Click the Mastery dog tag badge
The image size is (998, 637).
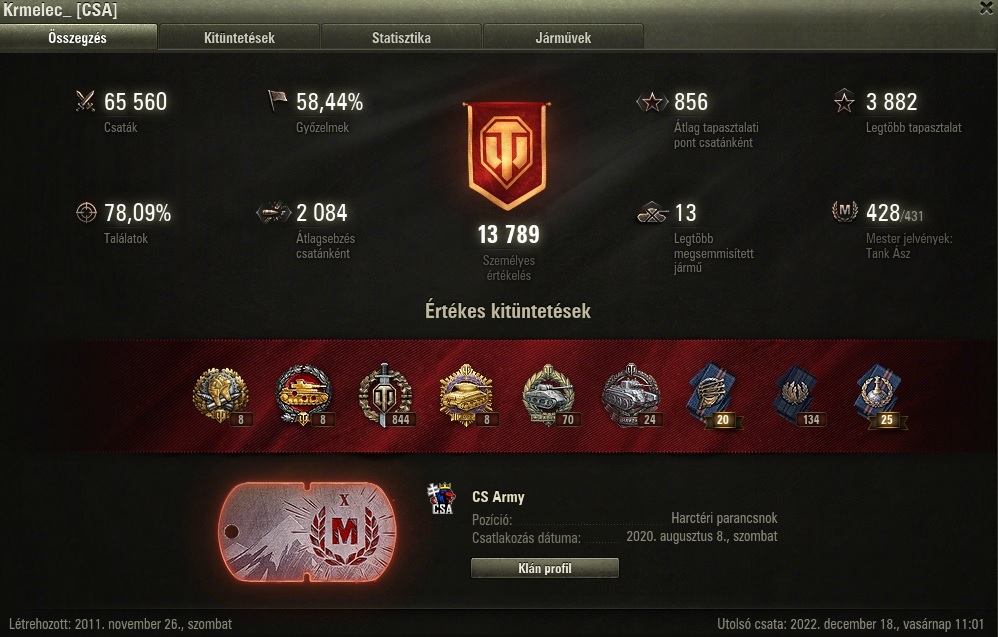click(x=307, y=532)
